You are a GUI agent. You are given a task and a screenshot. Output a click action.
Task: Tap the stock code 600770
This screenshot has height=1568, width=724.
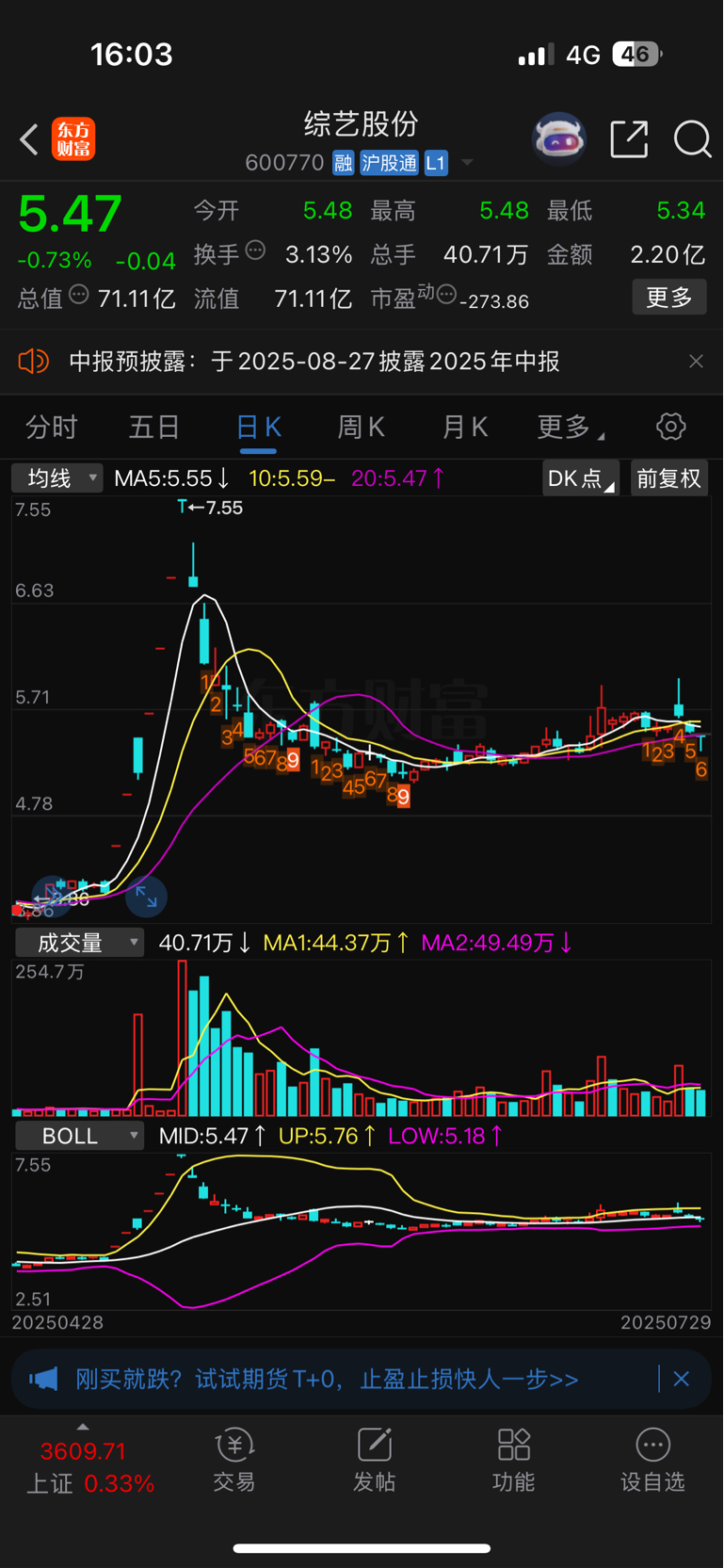tap(284, 163)
